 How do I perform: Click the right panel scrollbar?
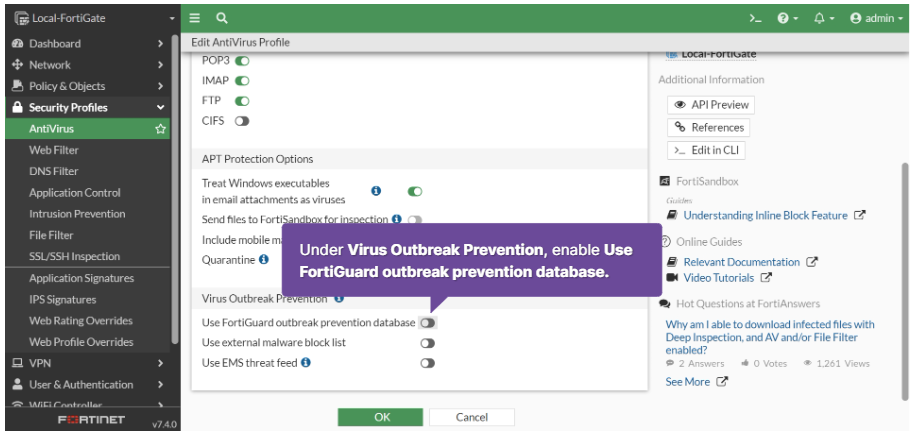[904, 280]
